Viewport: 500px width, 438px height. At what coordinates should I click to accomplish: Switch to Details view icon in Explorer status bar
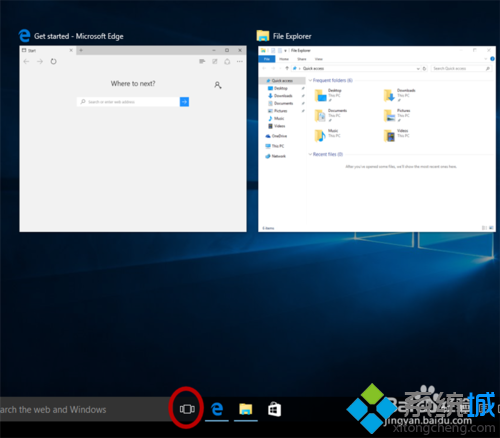pos(484,228)
